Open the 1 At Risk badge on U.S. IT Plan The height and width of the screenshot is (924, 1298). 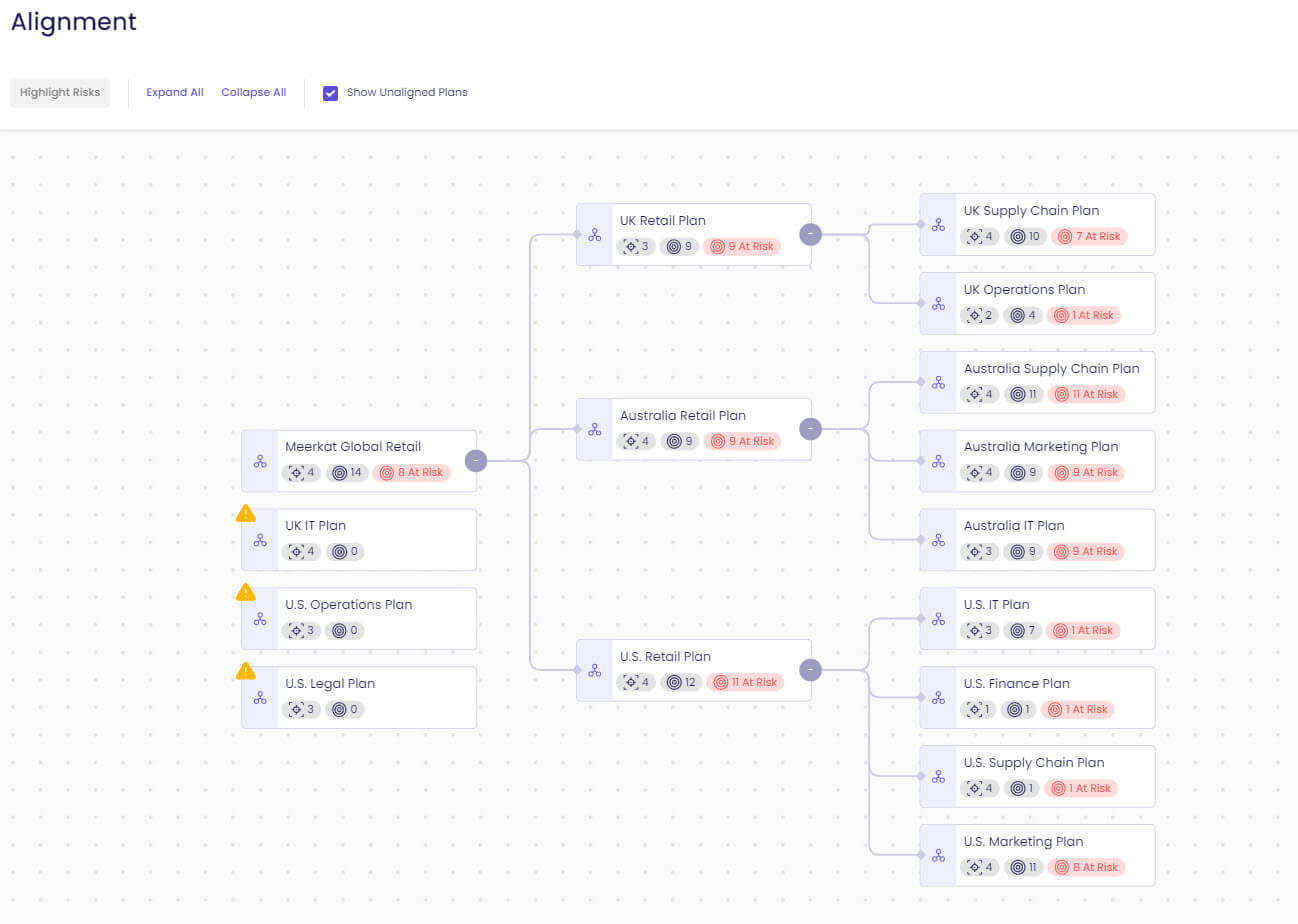tap(1084, 630)
